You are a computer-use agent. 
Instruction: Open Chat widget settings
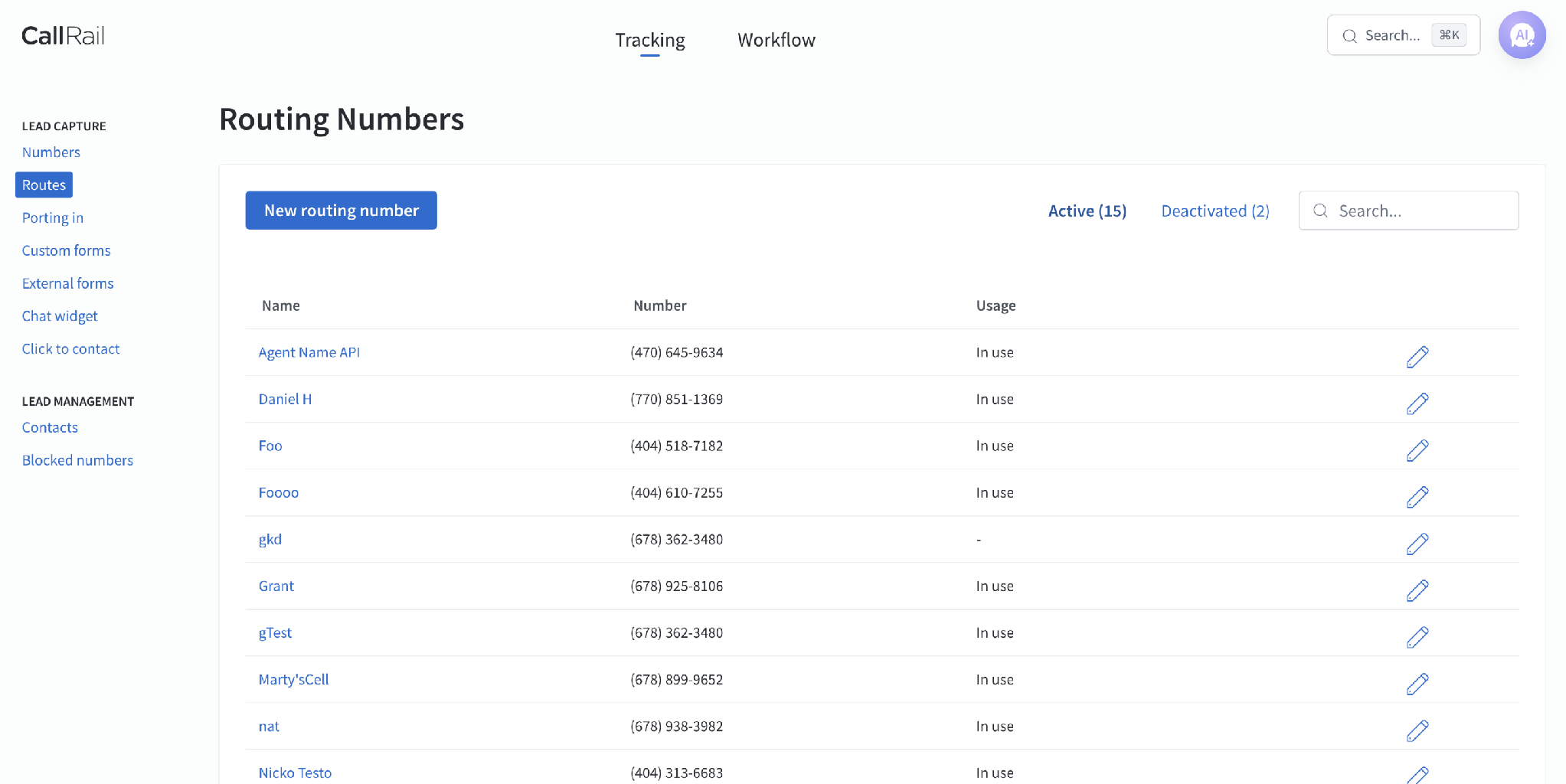60,316
